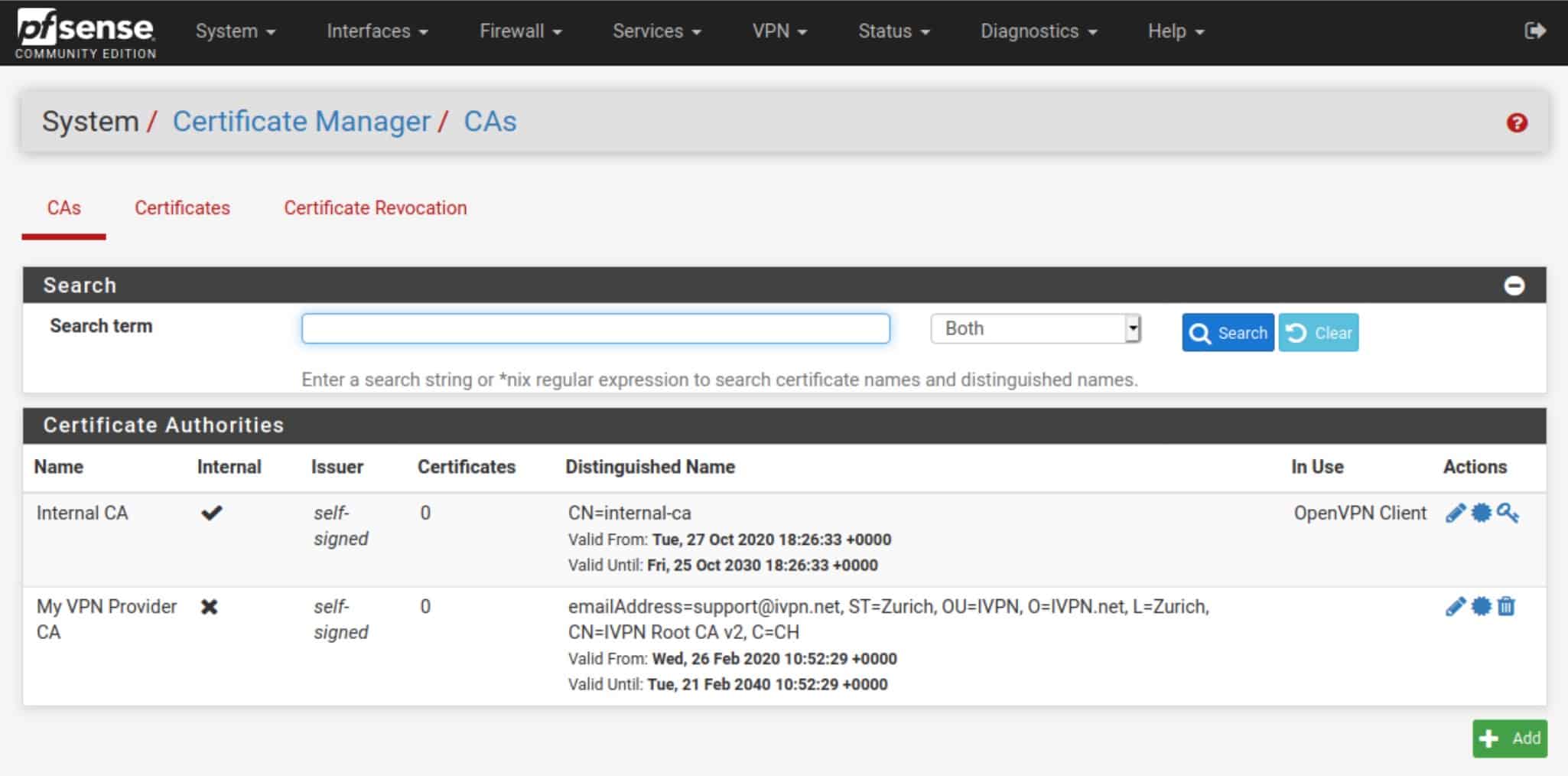Open the System menu
The image size is (1568, 776).
click(x=235, y=31)
